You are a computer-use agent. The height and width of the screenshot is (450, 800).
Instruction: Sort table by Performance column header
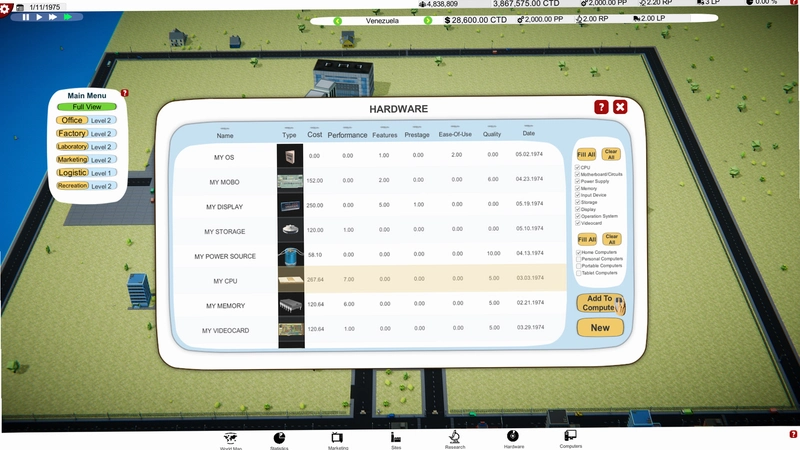click(347, 135)
